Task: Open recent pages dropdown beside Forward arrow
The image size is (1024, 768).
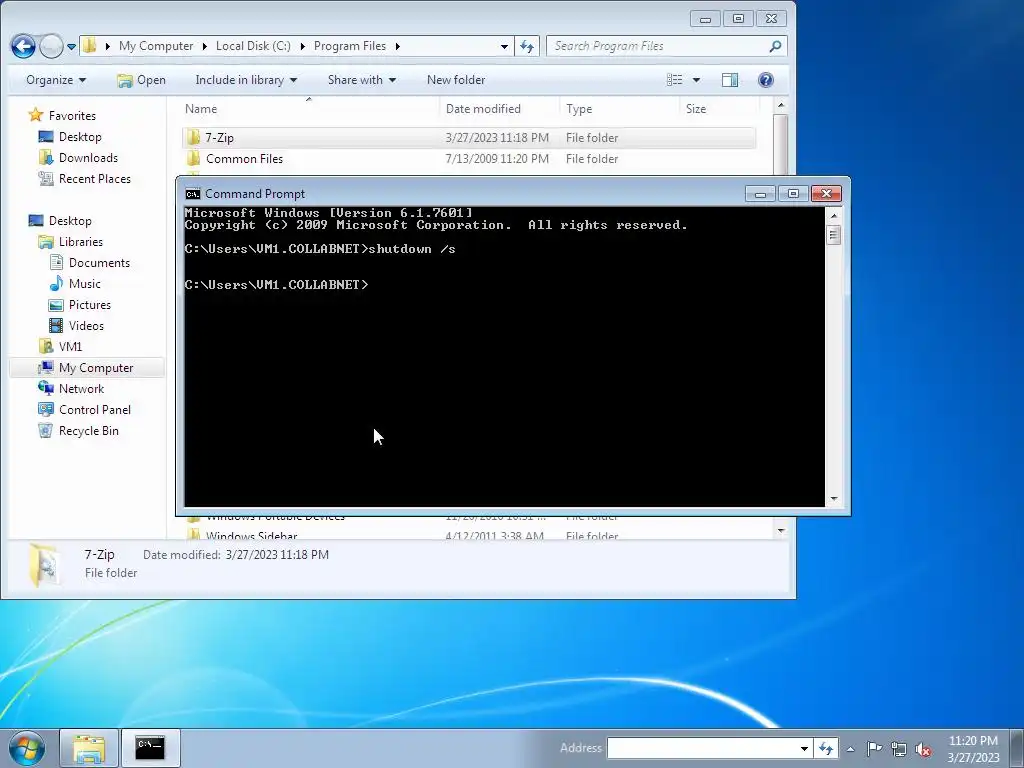Action: tap(71, 46)
